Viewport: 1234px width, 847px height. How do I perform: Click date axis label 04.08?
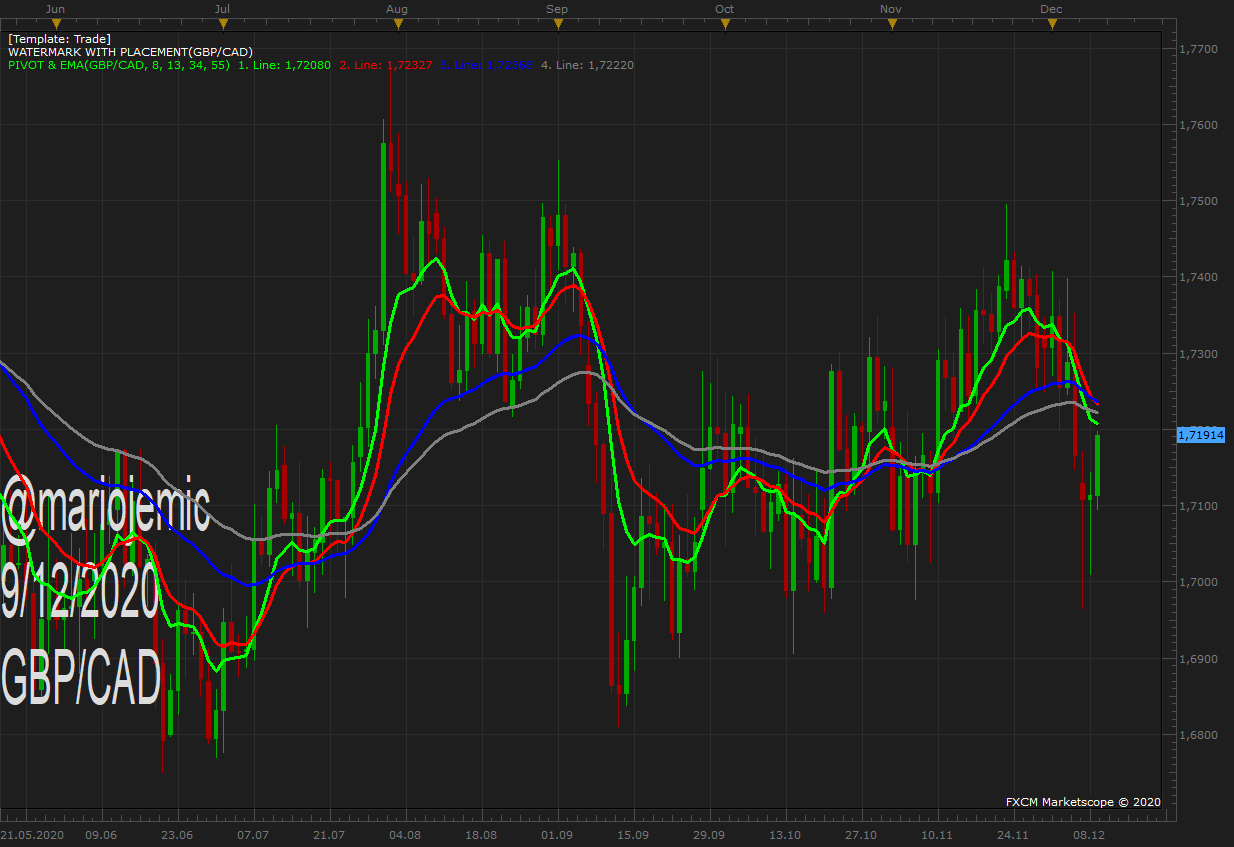[405, 834]
